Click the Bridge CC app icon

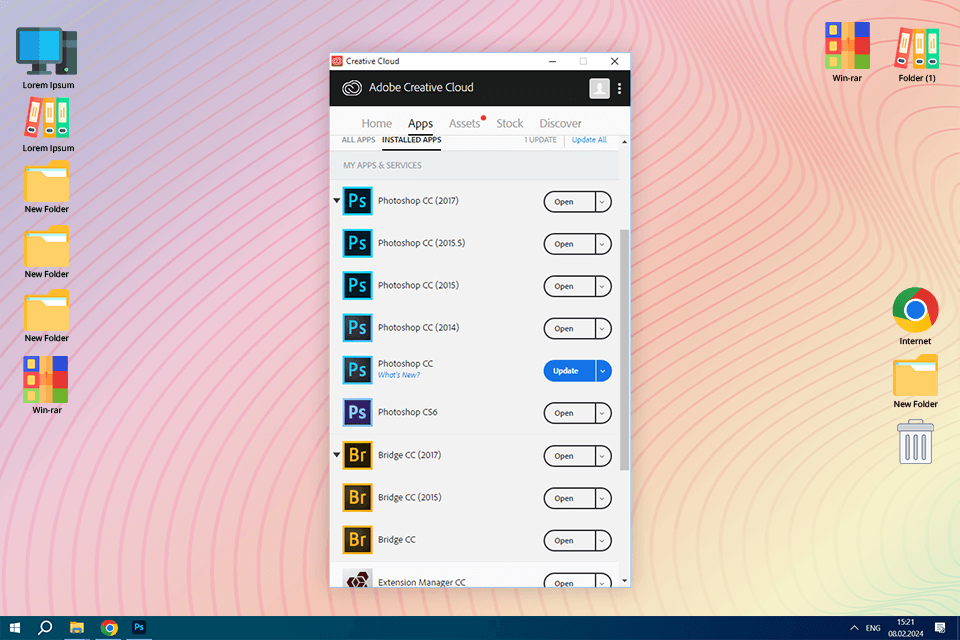point(358,540)
